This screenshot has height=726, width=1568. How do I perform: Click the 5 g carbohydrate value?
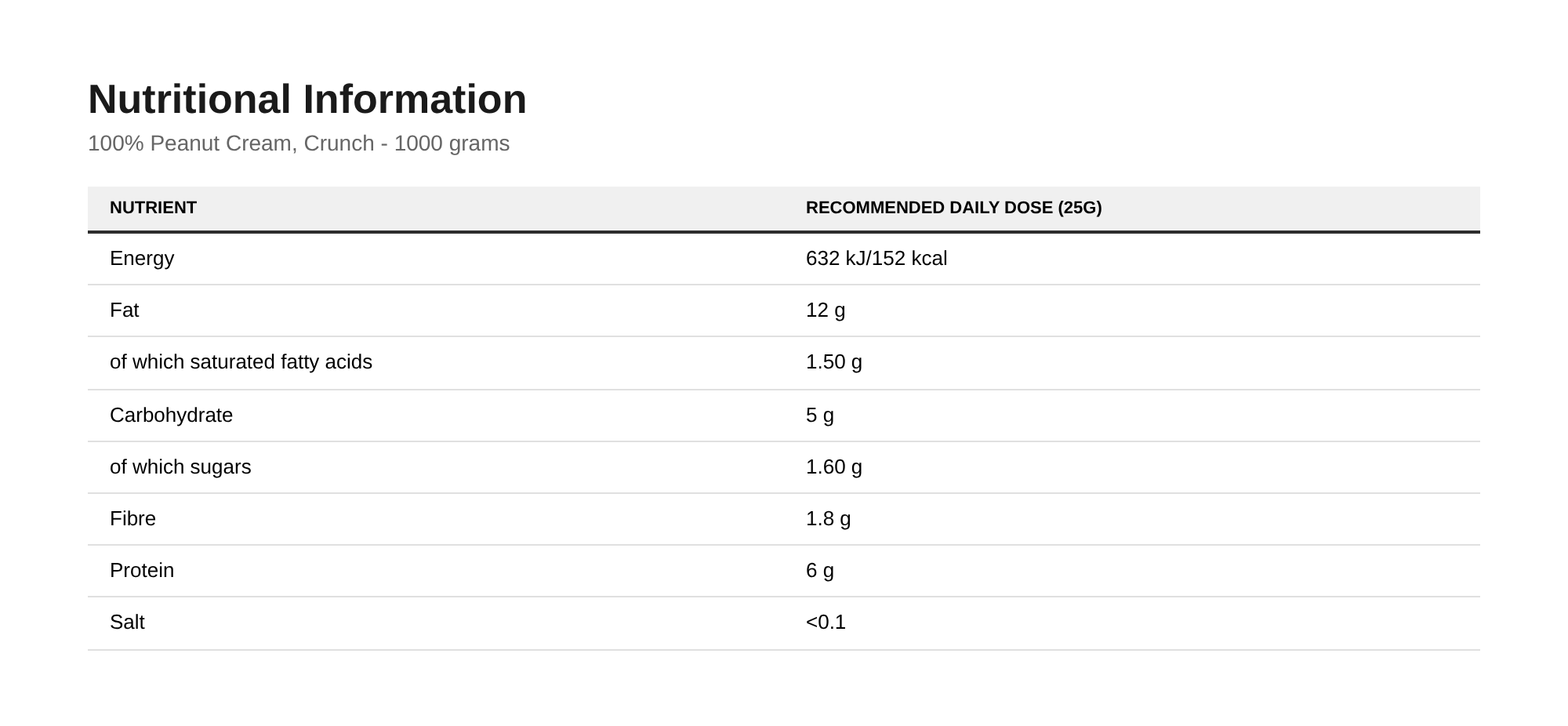[x=820, y=416]
